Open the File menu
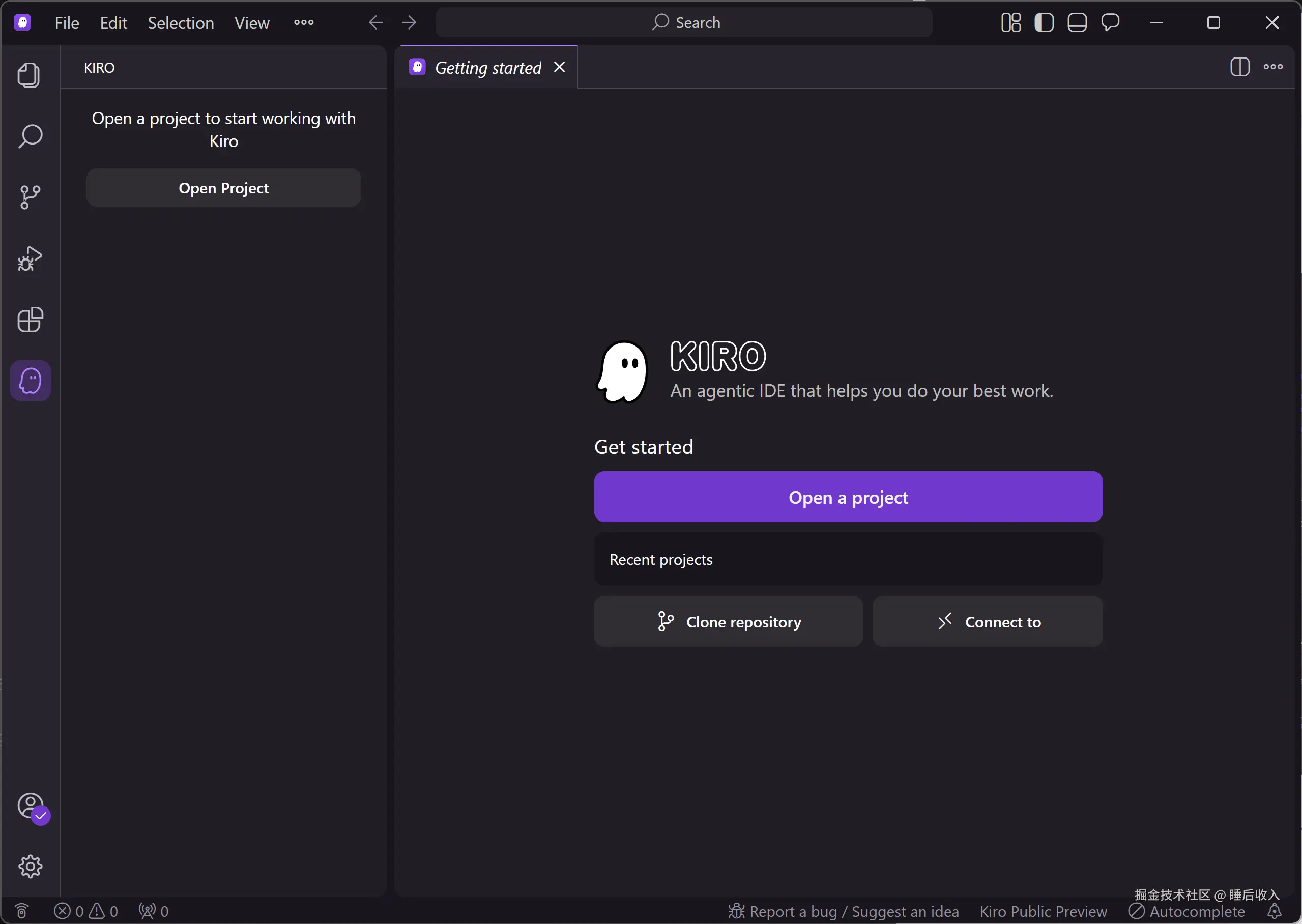This screenshot has width=1302, height=924. [67, 23]
